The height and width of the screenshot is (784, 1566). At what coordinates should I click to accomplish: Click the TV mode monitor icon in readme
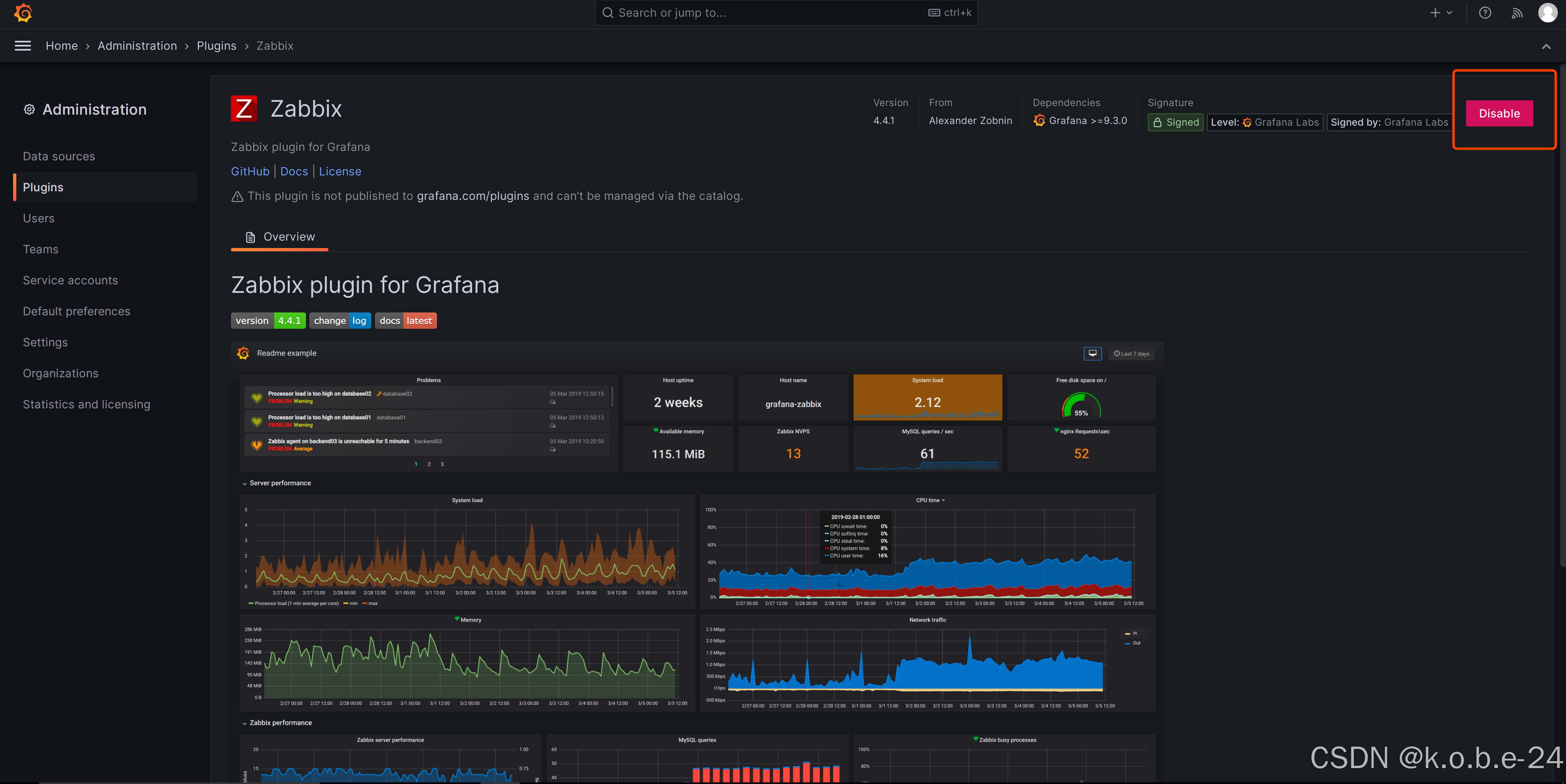coord(1092,353)
